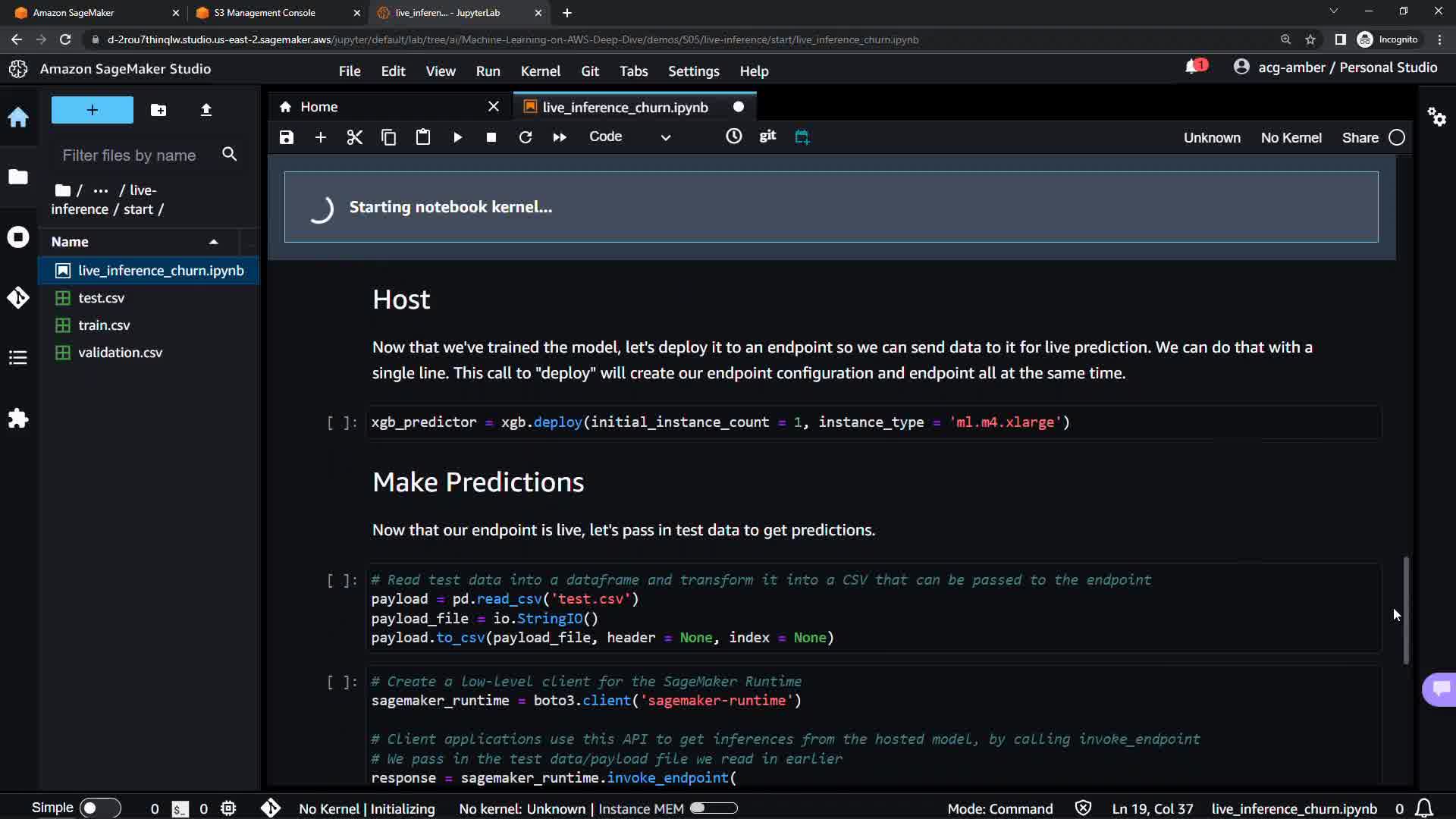Open Running Terminals and Kernels sidebar
1456x819 pixels.
coord(18,237)
